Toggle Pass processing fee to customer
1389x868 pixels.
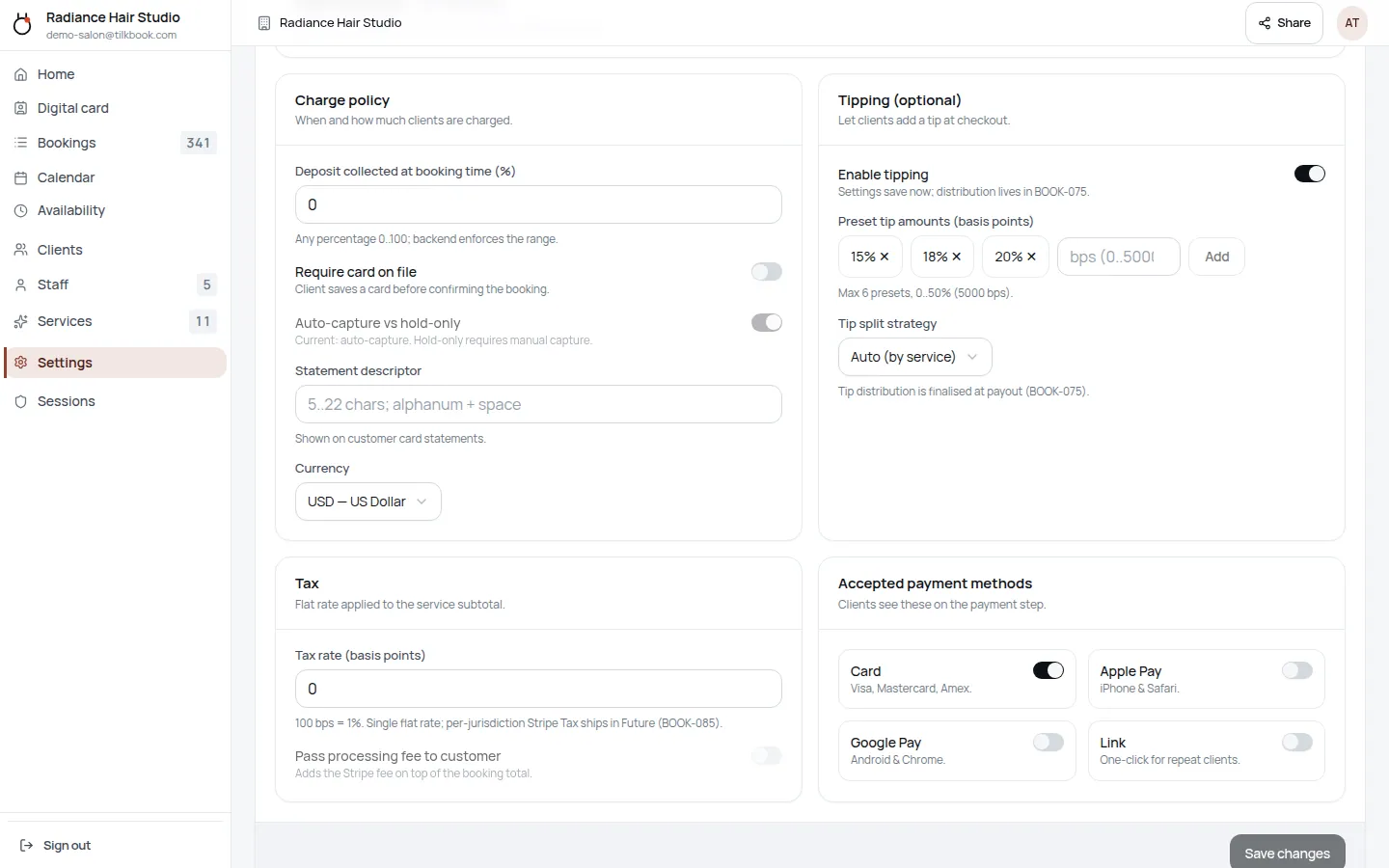click(x=767, y=756)
